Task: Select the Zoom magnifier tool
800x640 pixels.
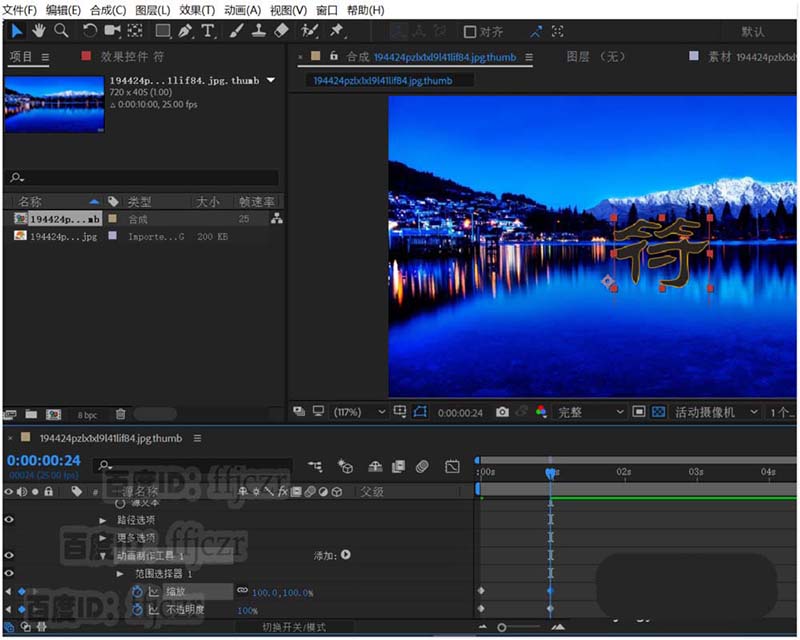Action: pyautogui.click(x=62, y=31)
